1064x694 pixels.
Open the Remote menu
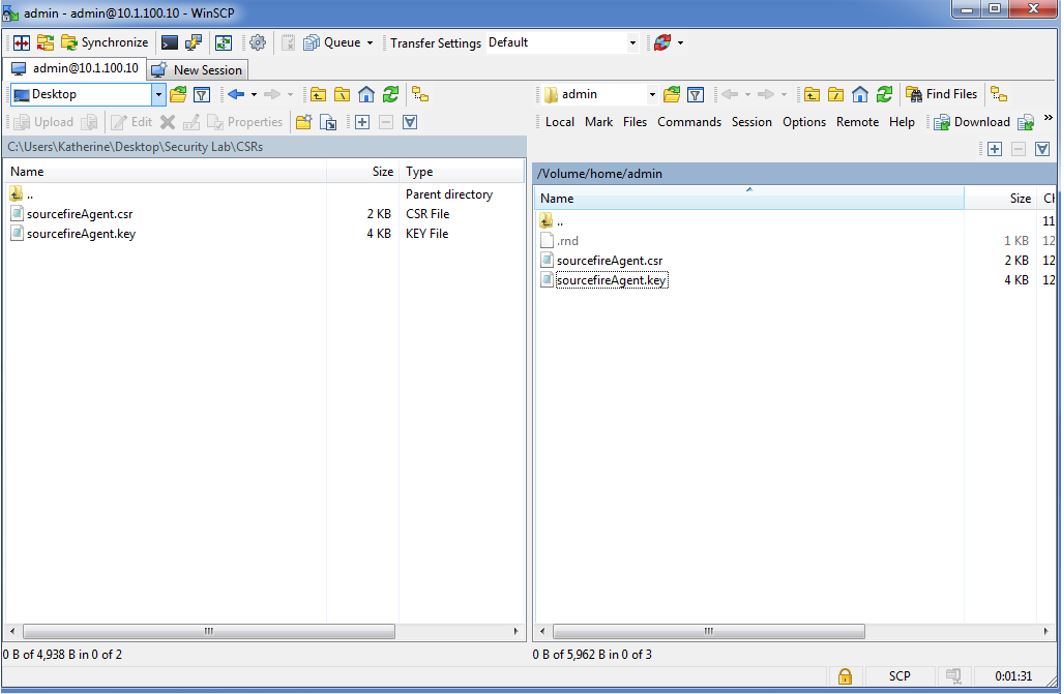857,122
